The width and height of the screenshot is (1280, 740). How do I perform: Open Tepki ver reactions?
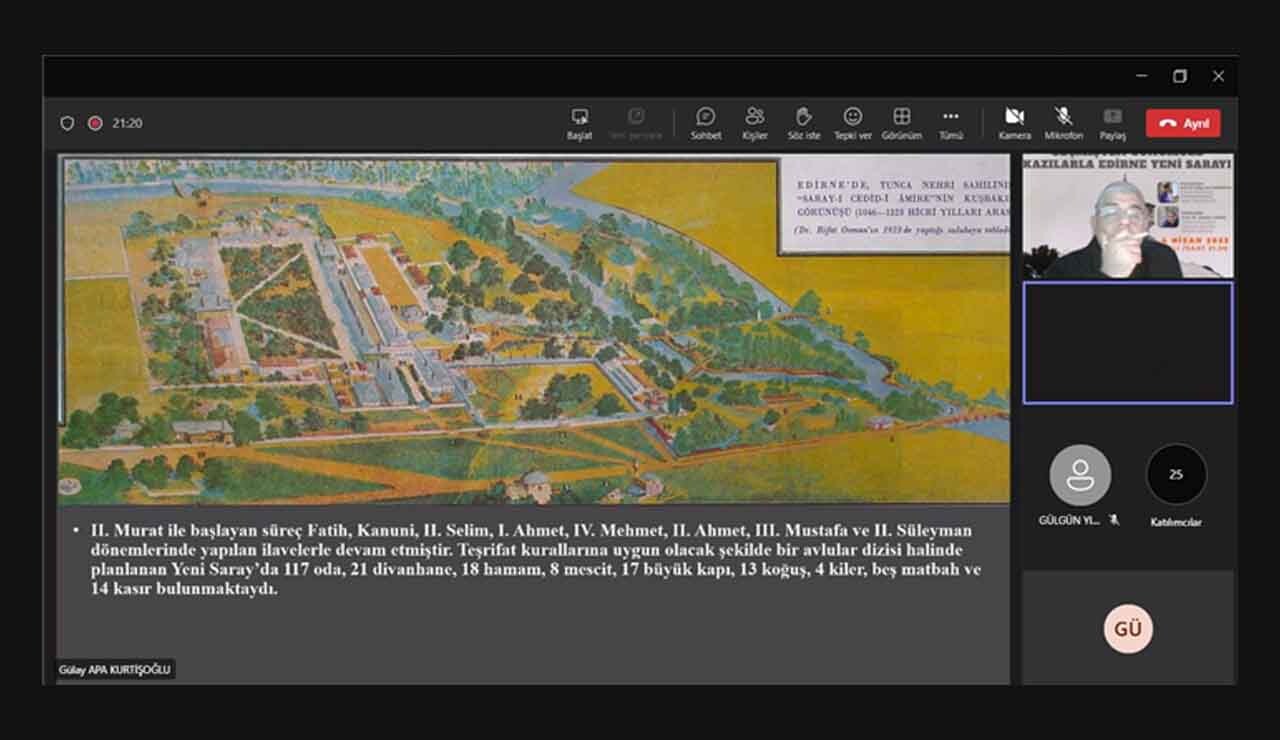(852, 123)
